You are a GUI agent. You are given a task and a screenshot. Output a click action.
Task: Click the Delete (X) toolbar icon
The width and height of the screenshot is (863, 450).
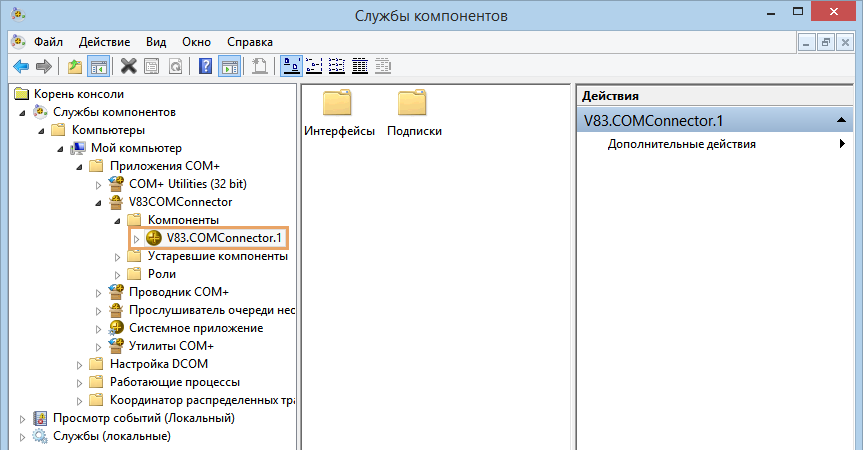point(128,66)
